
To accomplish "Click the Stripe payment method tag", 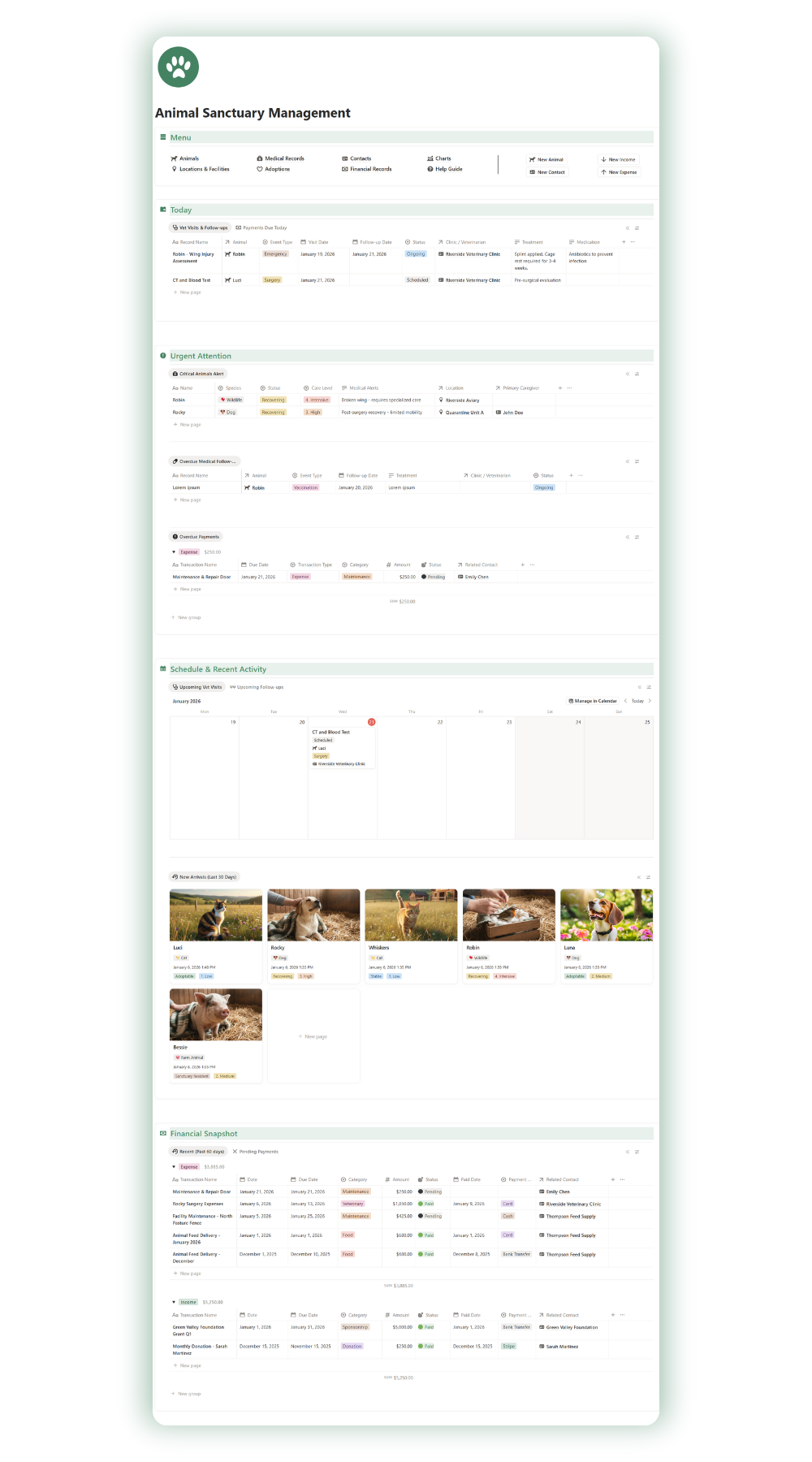I will [x=508, y=1346].
